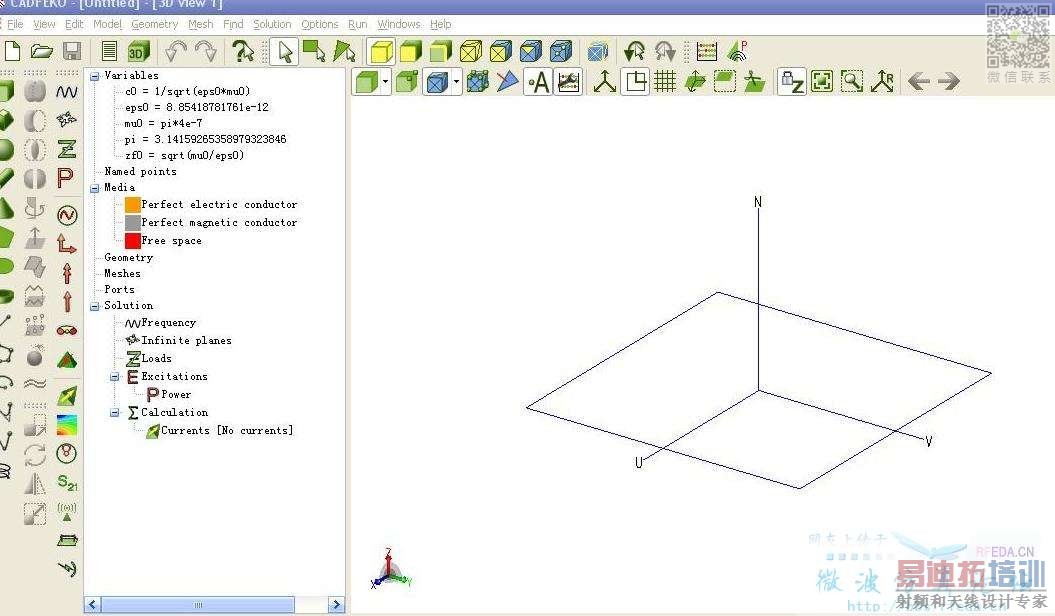Viewport: 1055px width, 616px height.
Task: Undo the last action
Action: pyautogui.click(x=176, y=51)
